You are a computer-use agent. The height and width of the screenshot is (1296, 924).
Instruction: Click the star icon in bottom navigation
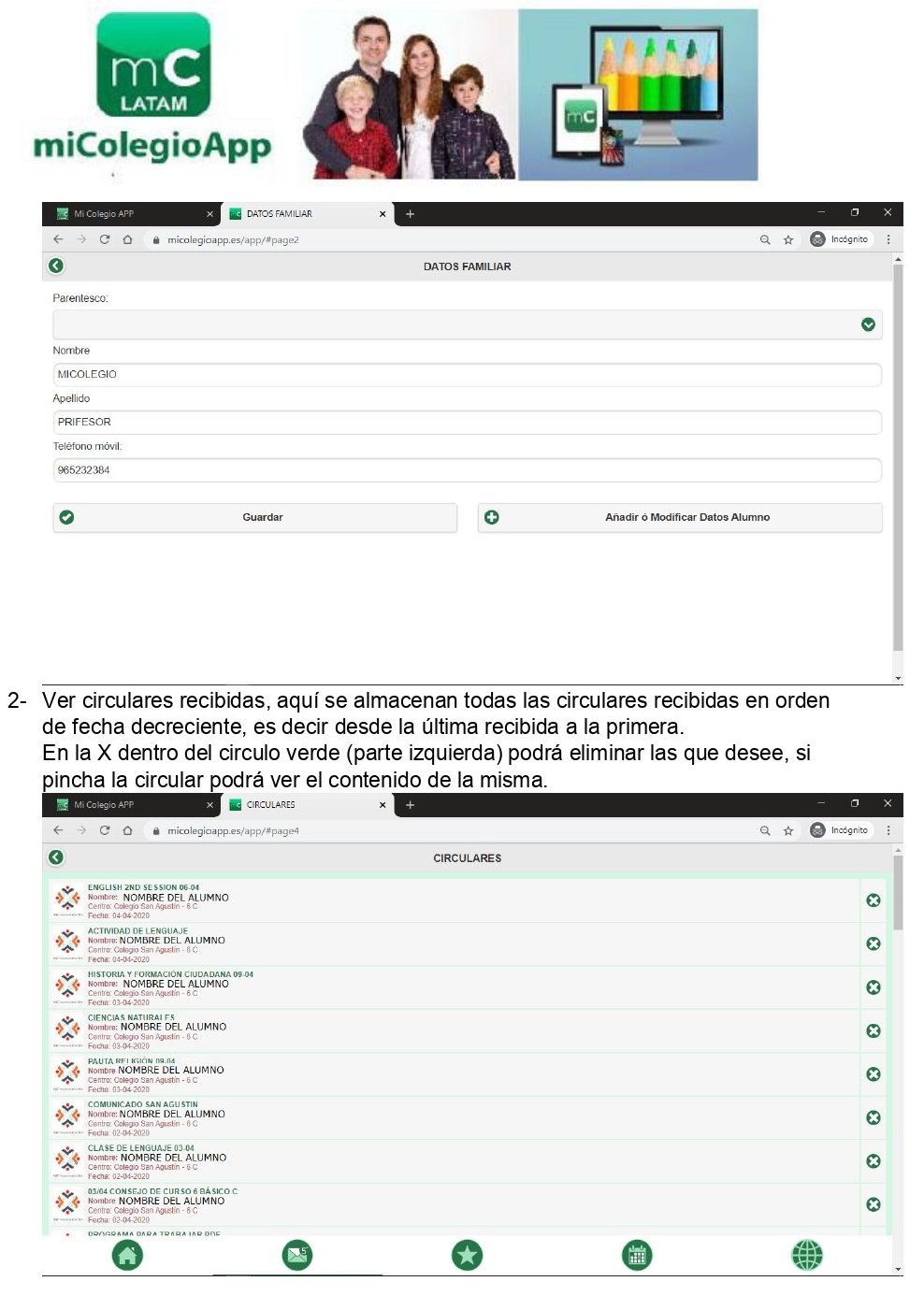(x=467, y=1255)
